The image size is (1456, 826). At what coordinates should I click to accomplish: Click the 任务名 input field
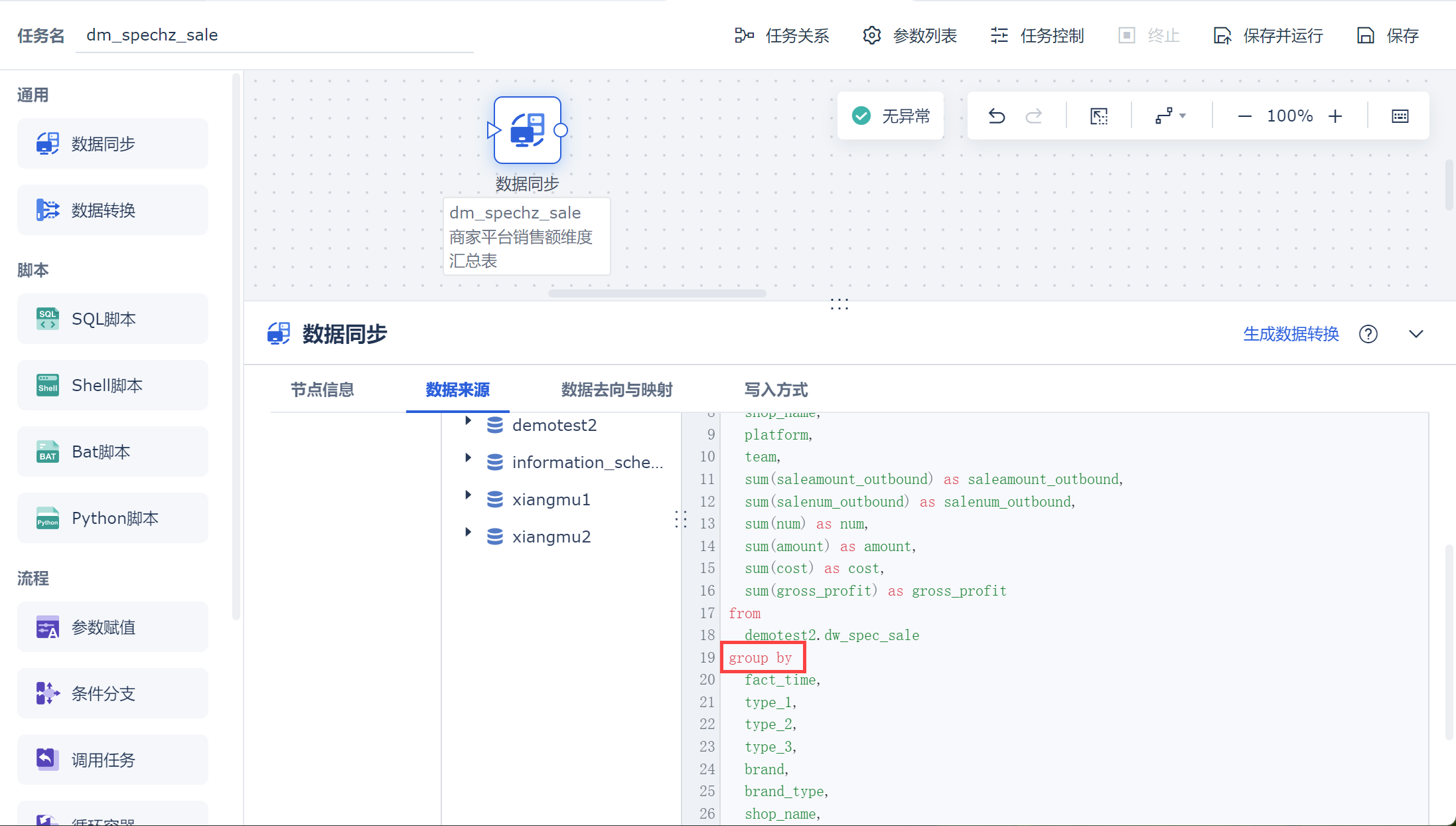coord(273,35)
